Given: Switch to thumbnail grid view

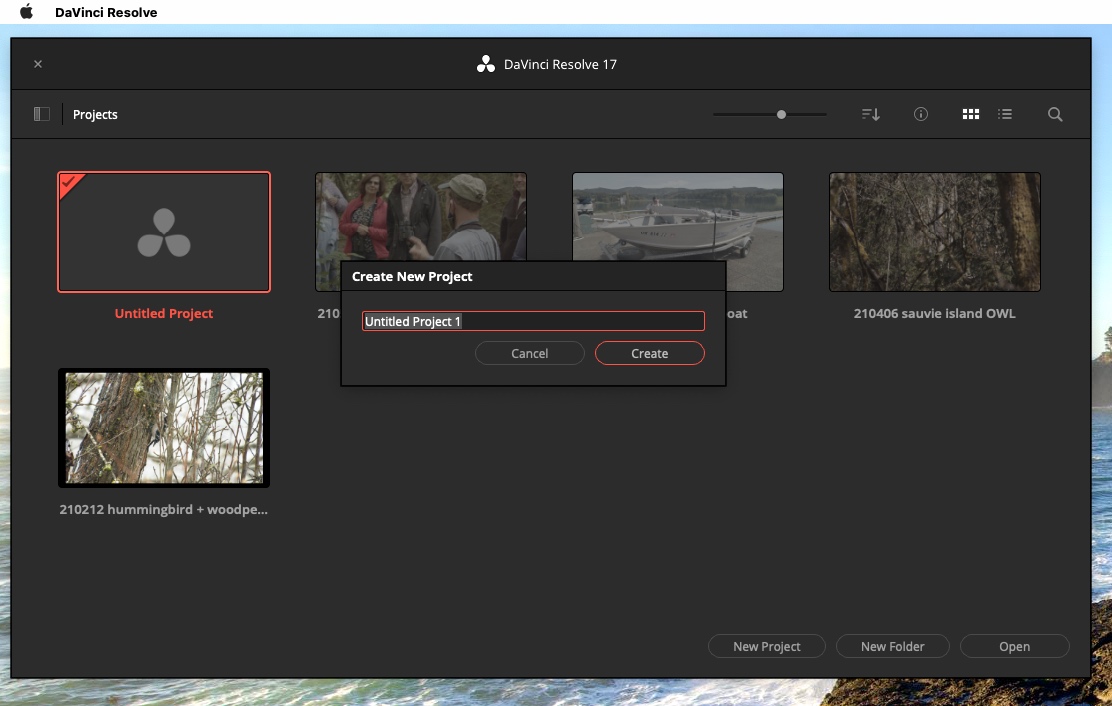Looking at the screenshot, I should click(x=971, y=114).
